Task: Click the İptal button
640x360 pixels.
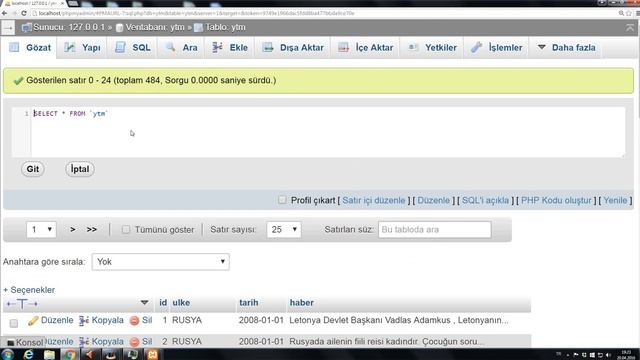Action: [80, 169]
